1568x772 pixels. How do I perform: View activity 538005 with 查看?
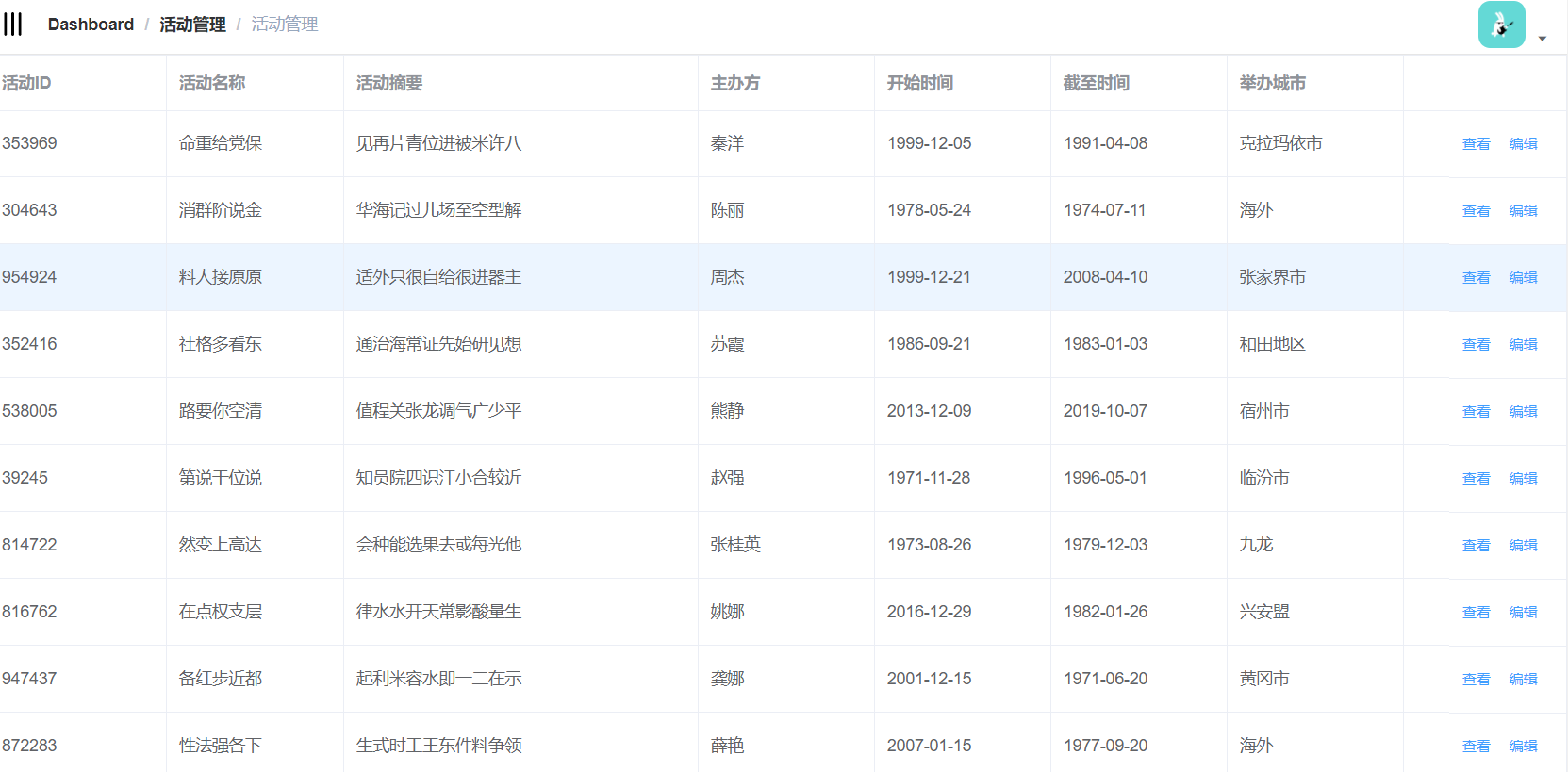(1477, 412)
